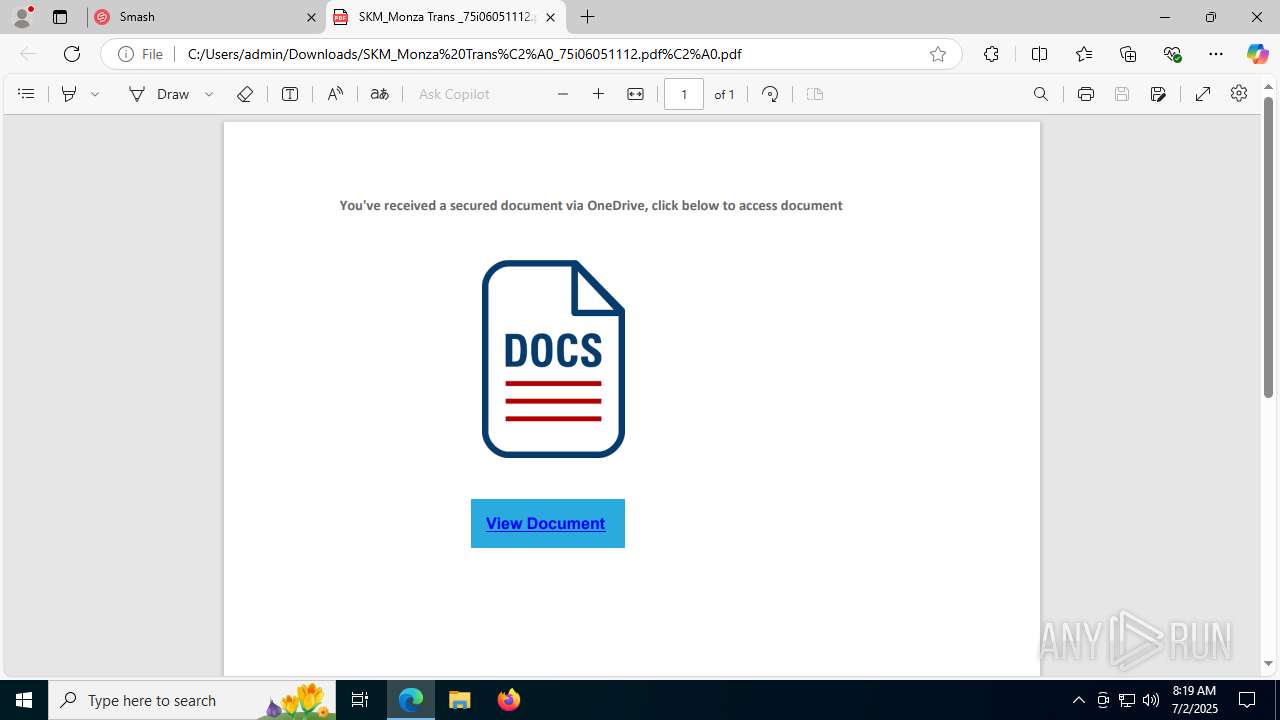This screenshot has width=1280, height=720.
Task: Open the Favorites list
Action: point(1084,54)
